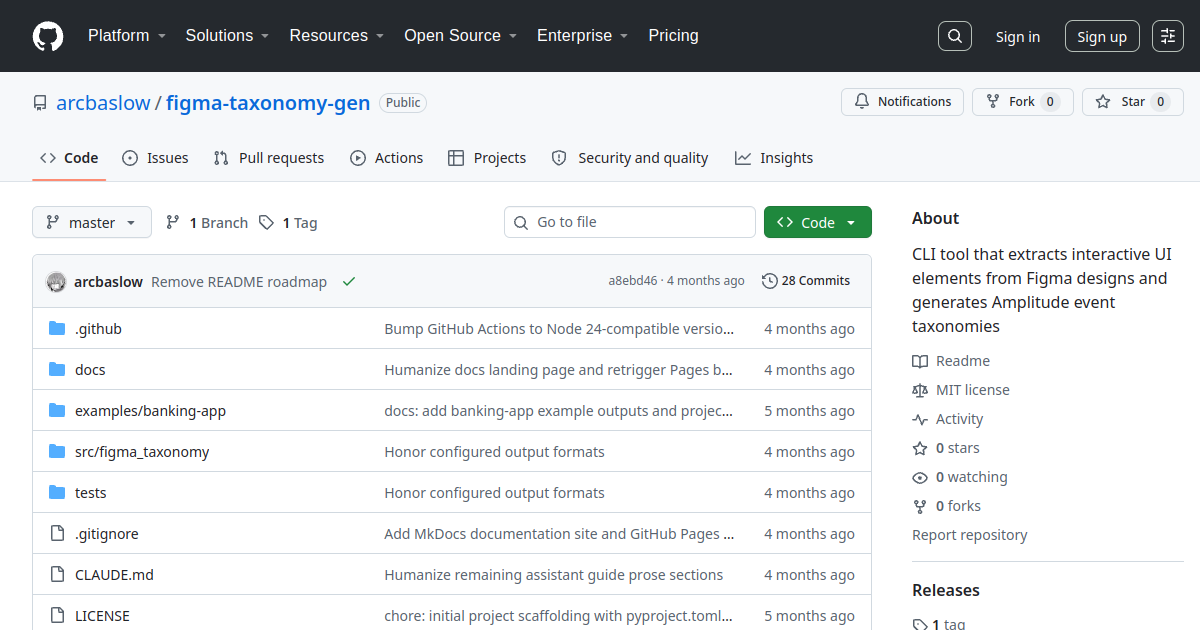The width and height of the screenshot is (1200, 630).
Task: Switch to the Code tab
Action: [x=69, y=158]
